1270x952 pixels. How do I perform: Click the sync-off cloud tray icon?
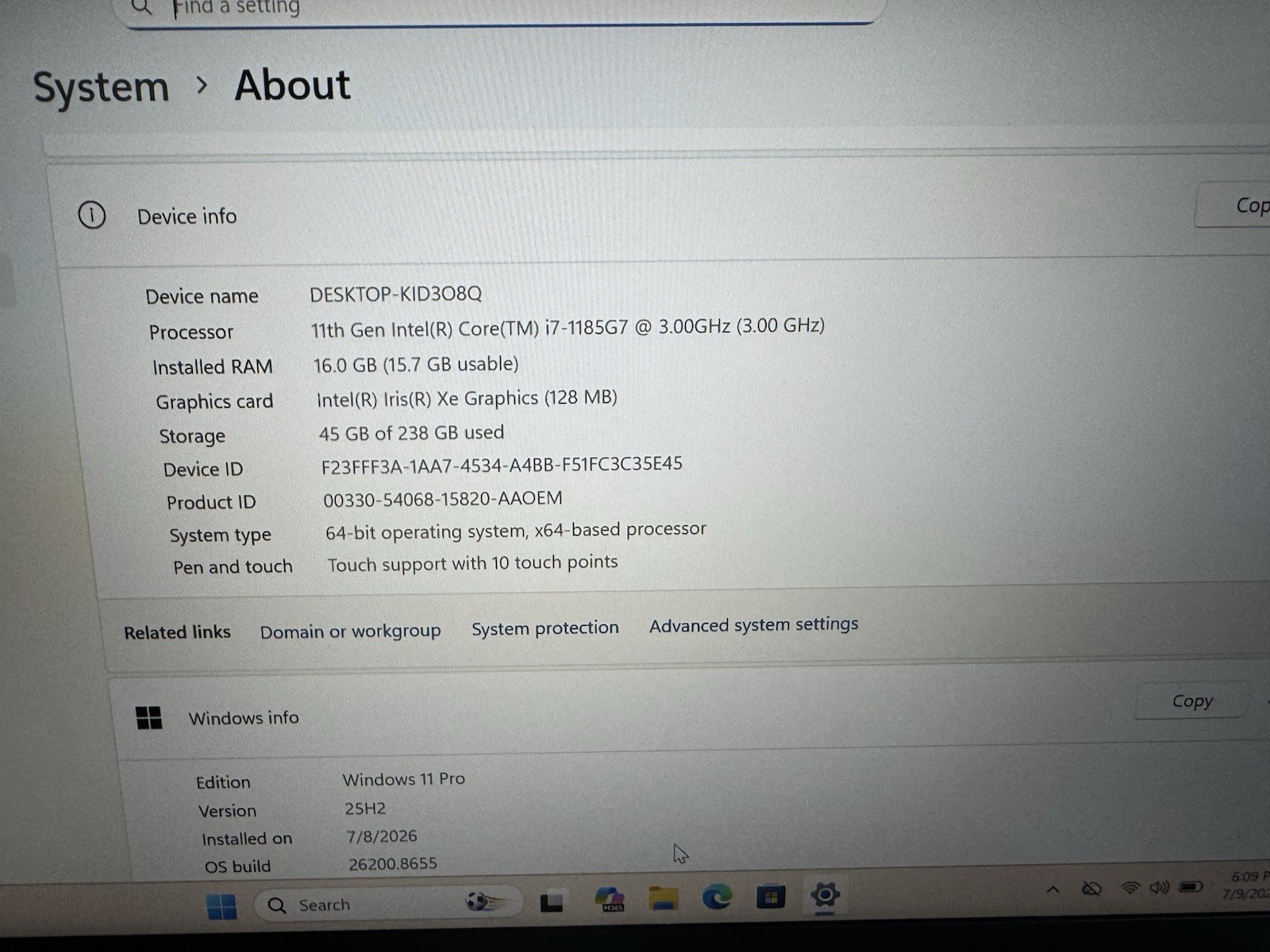(x=1092, y=889)
